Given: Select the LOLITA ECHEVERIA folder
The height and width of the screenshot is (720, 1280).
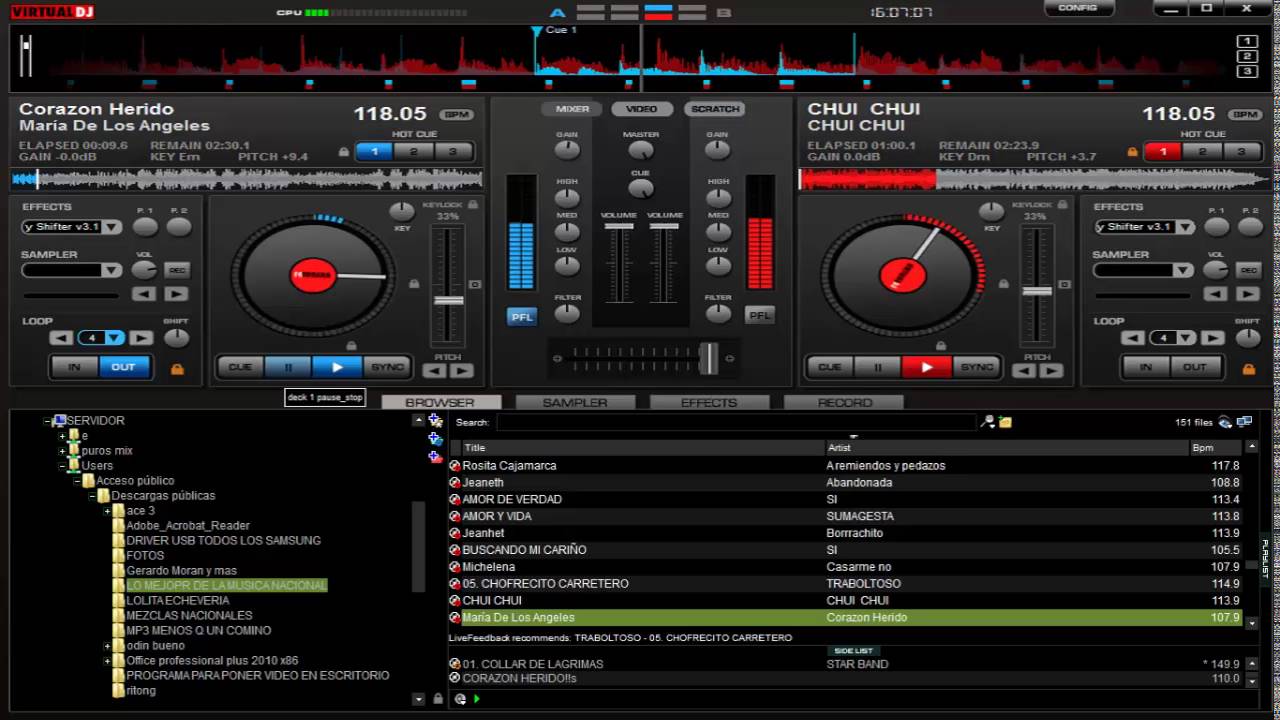Looking at the screenshot, I should tap(177, 600).
